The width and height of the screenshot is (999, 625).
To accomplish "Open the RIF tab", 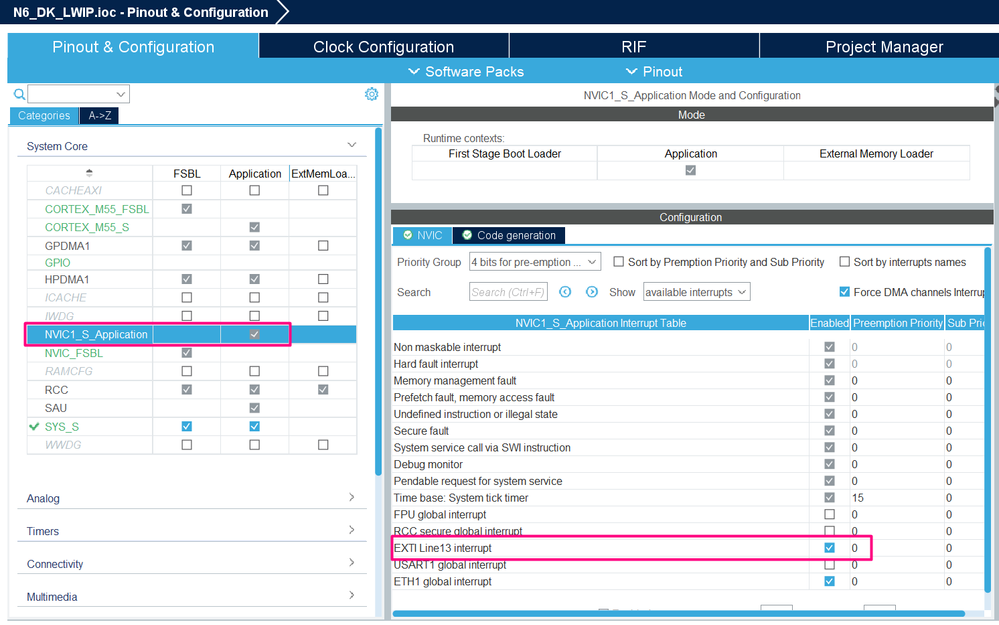I will point(634,47).
